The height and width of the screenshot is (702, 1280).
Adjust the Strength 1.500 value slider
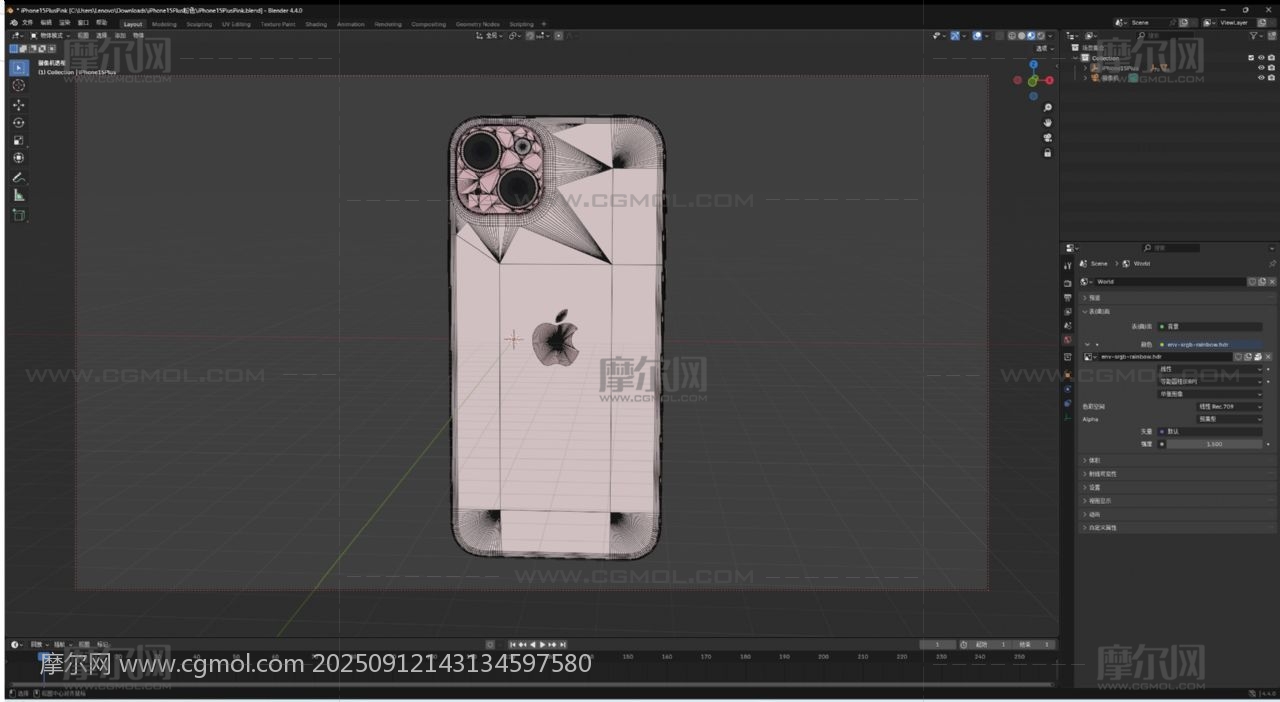[x=1214, y=444]
